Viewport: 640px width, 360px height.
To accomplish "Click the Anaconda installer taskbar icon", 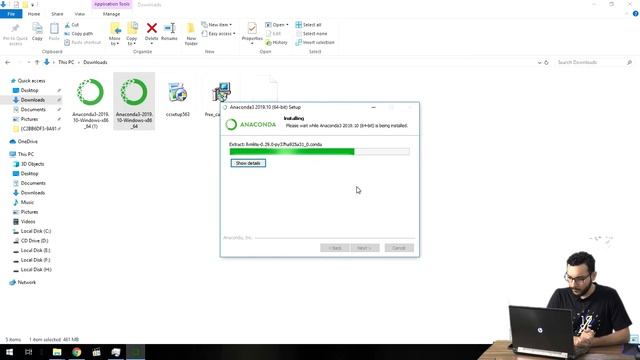I will coord(135,352).
